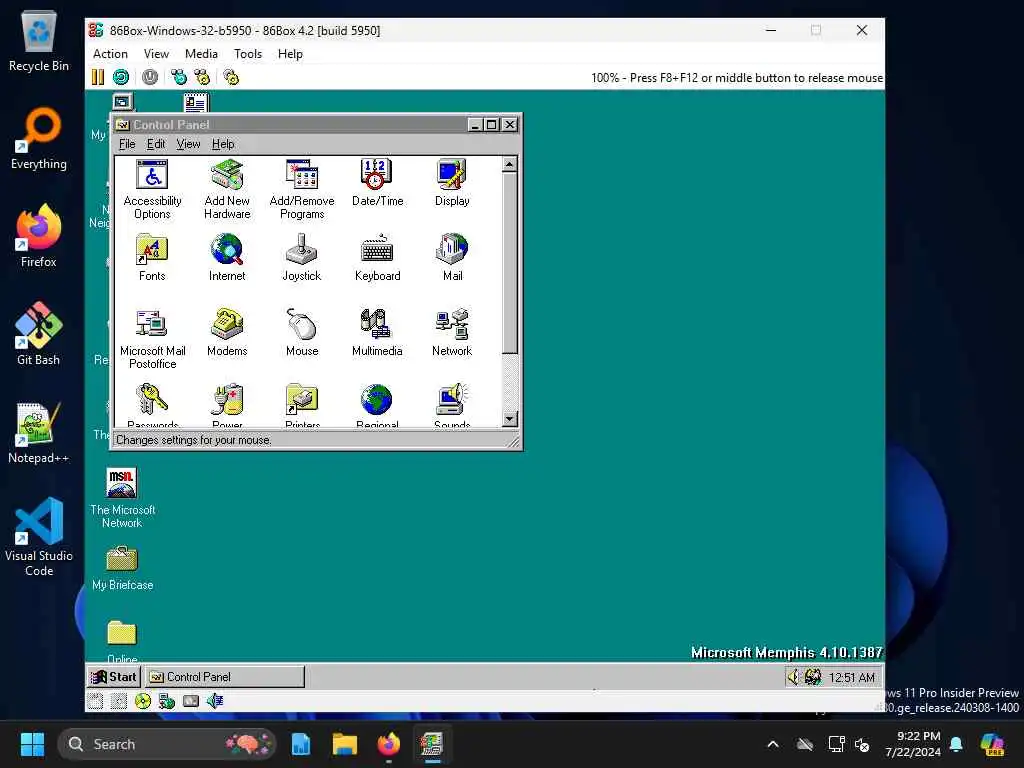This screenshot has height=768, width=1024.
Task: Click the network icon in 86Box status bar
Action: click(x=167, y=701)
